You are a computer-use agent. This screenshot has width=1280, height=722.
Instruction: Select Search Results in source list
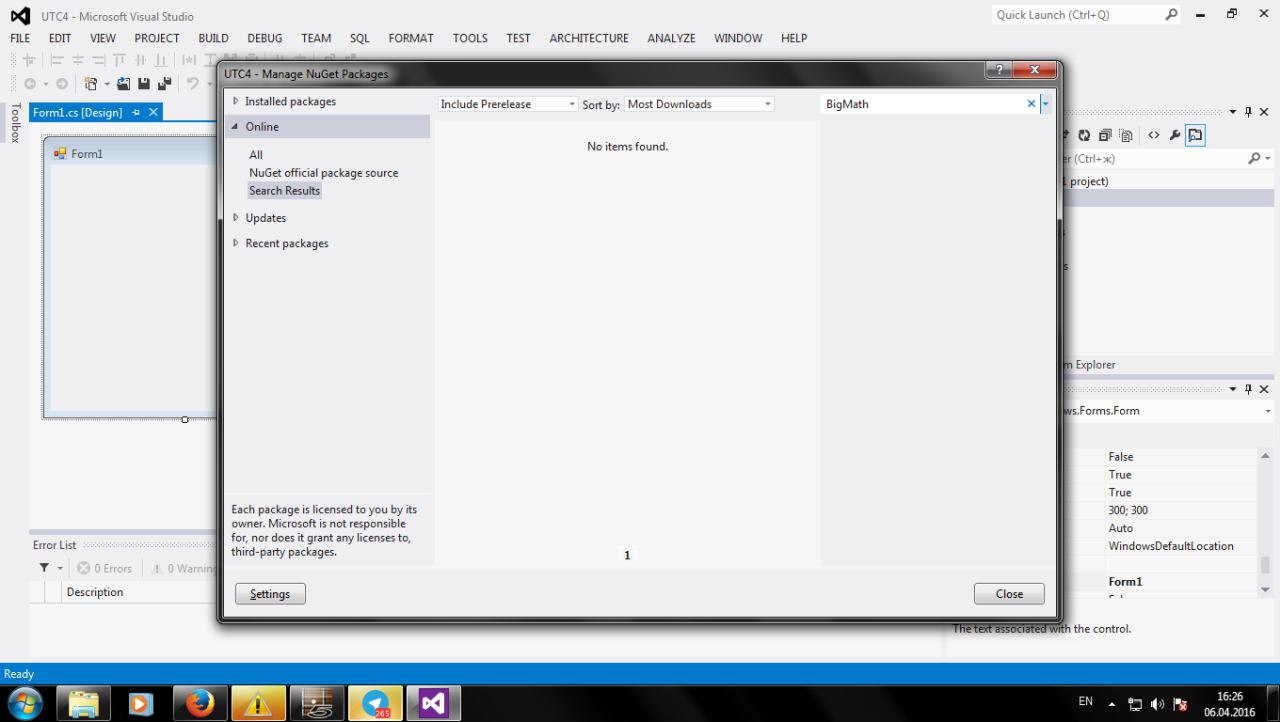point(285,191)
